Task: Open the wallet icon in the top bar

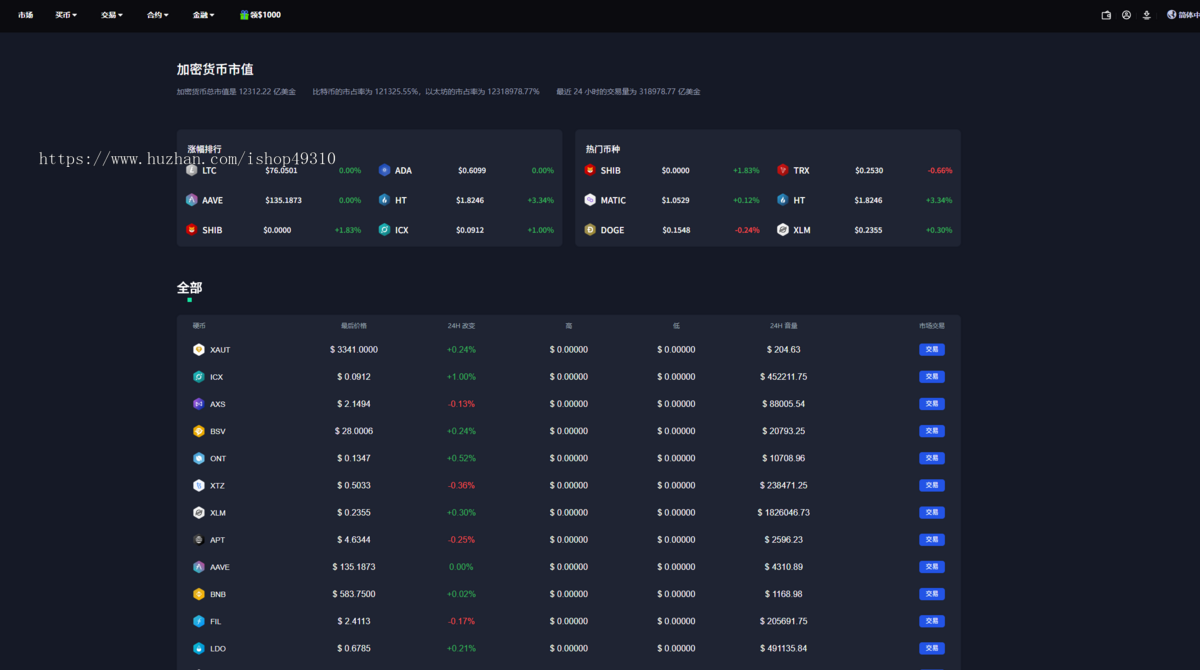Action: point(1106,15)
